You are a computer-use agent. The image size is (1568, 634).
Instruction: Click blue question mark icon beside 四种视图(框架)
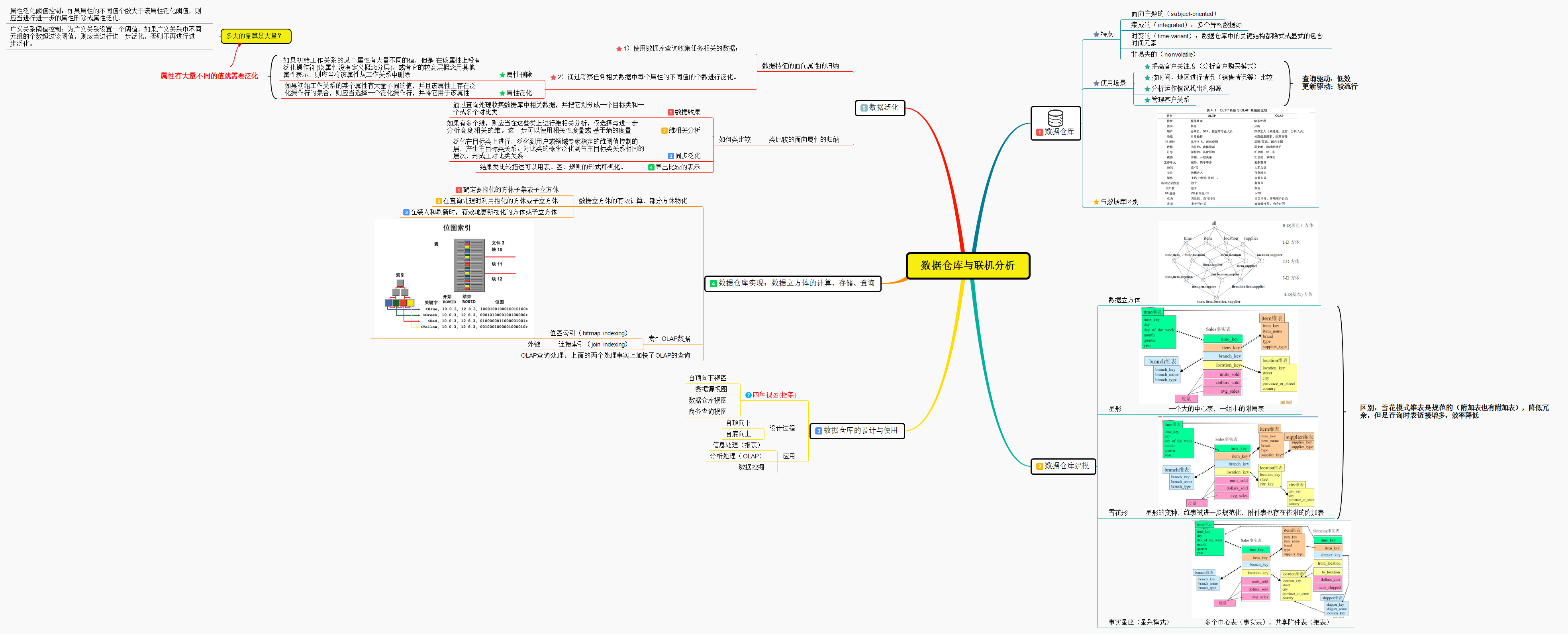click(x=748, y=395)
